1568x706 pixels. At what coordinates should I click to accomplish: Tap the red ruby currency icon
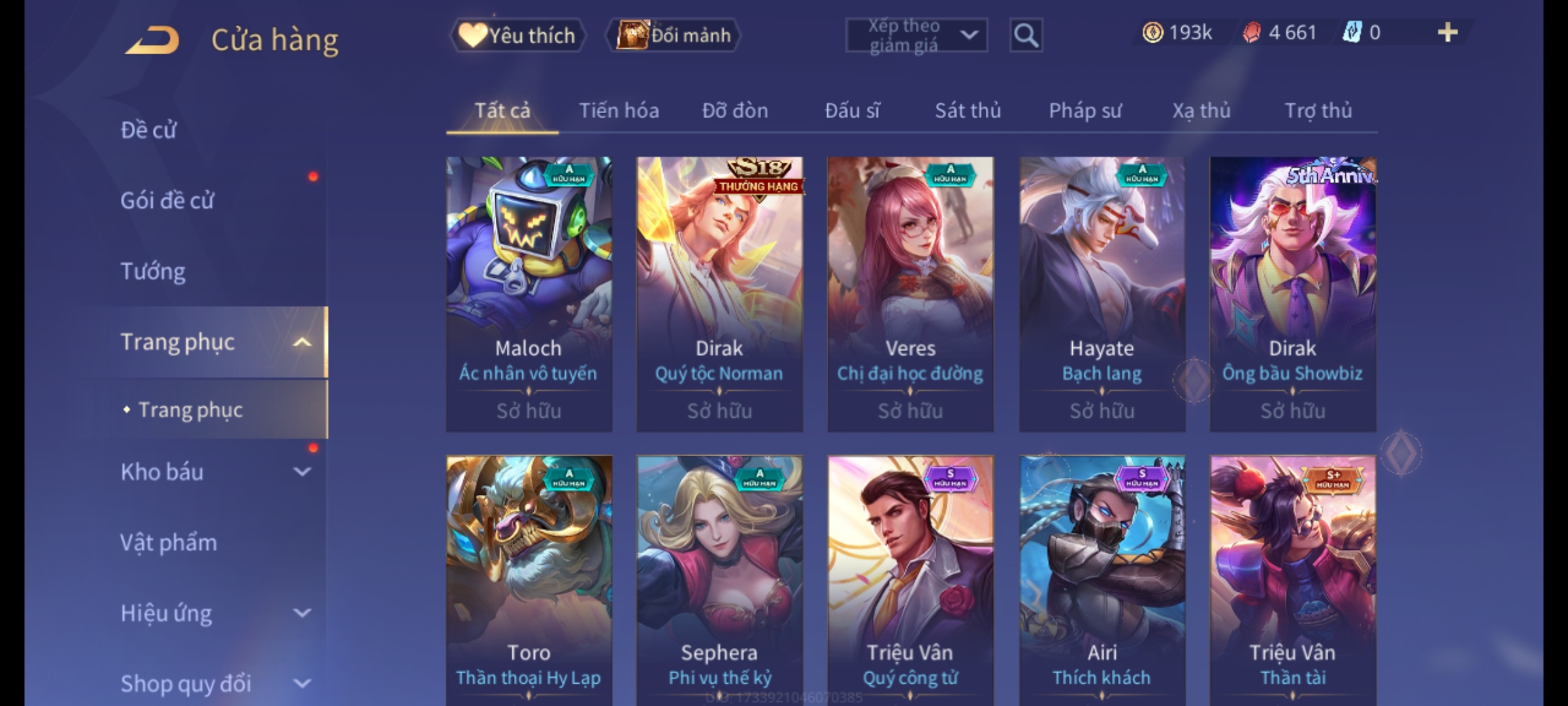[x=1251, y=33]
